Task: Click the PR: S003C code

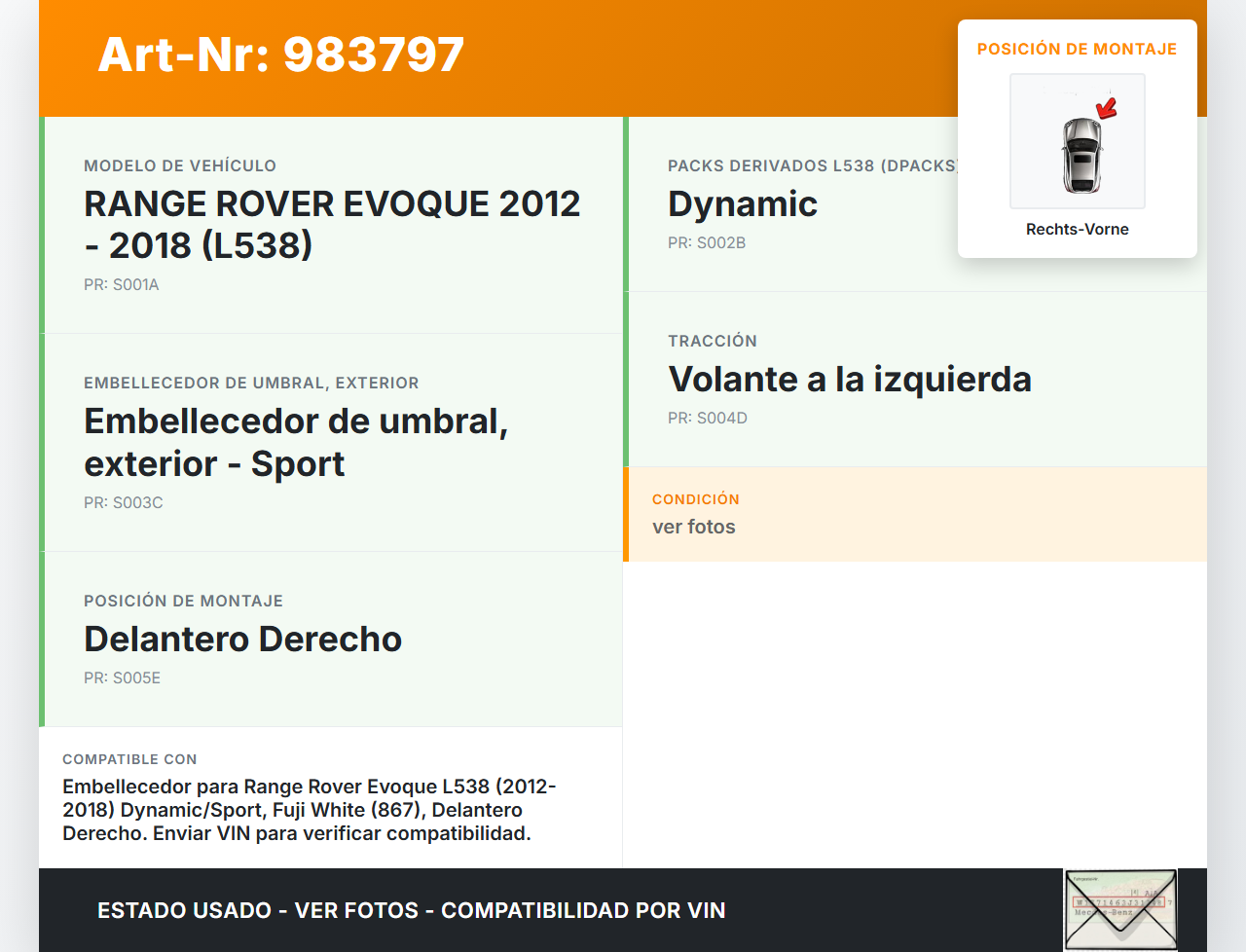Action: coord(124,503)
